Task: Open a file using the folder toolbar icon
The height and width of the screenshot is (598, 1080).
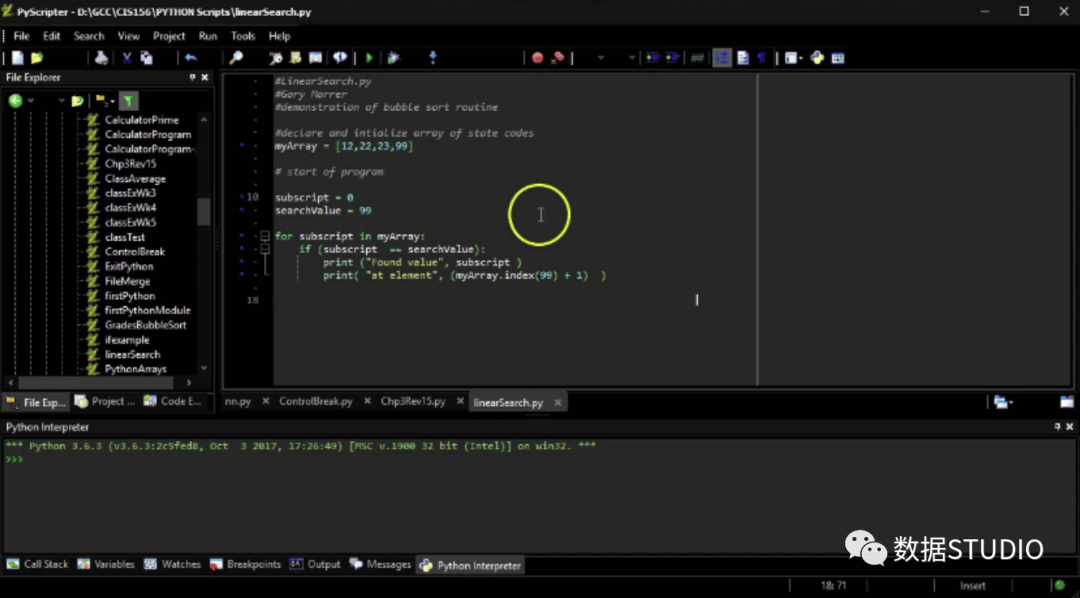Action: [x=37, y=58]
